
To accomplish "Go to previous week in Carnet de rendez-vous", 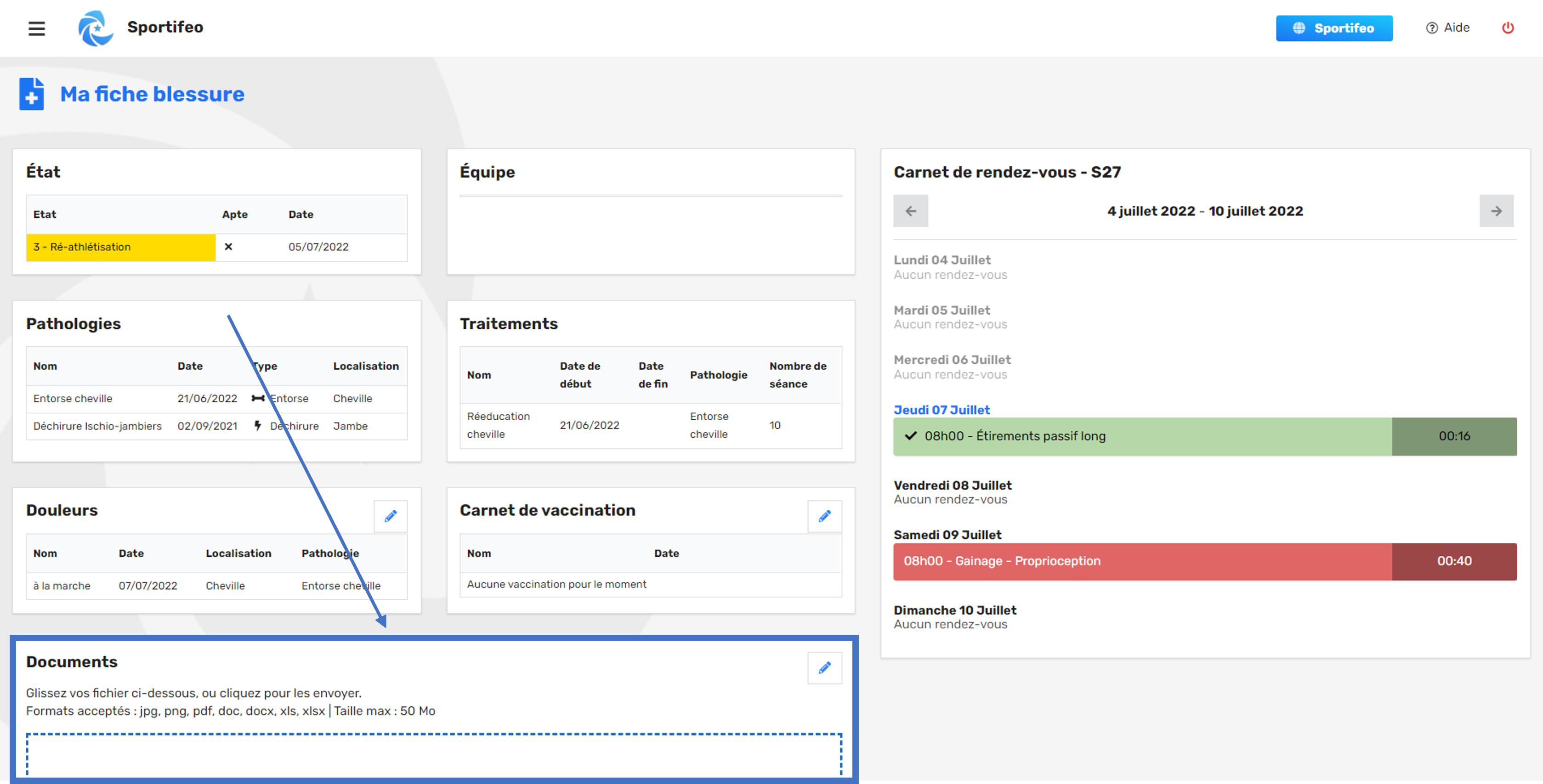I will (910, 211).
